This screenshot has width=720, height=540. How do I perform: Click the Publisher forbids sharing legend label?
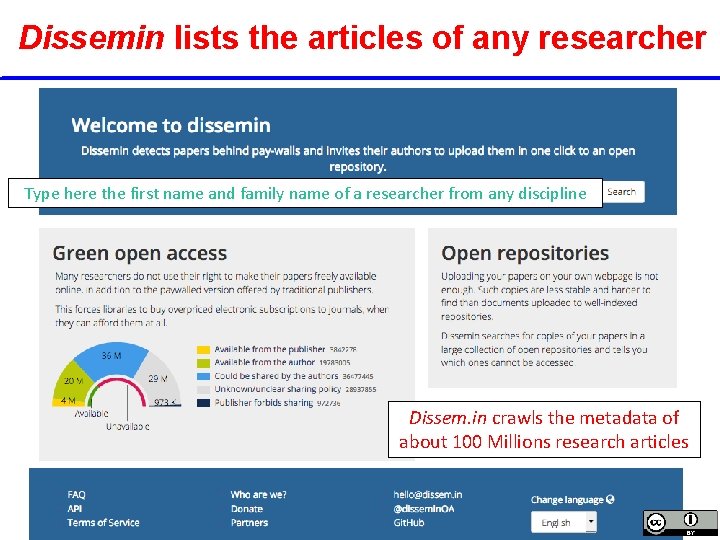[x=264, y=403]
